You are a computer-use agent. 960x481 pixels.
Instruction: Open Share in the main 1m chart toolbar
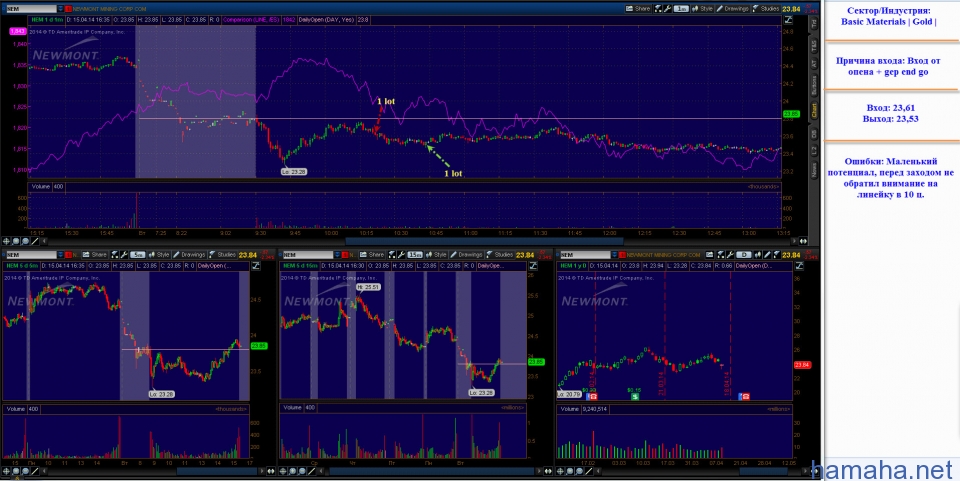pyautogui.click(x=637, y=9)
